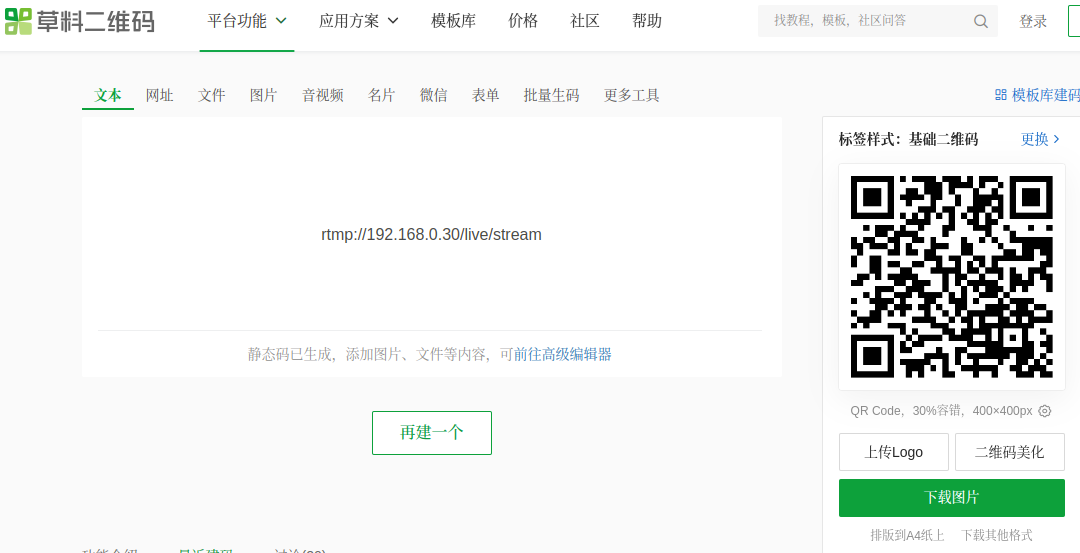Open the 可前往高级编辑器 link
The height and width of the screenshot is (553, 1080).
tap(555, 354)
